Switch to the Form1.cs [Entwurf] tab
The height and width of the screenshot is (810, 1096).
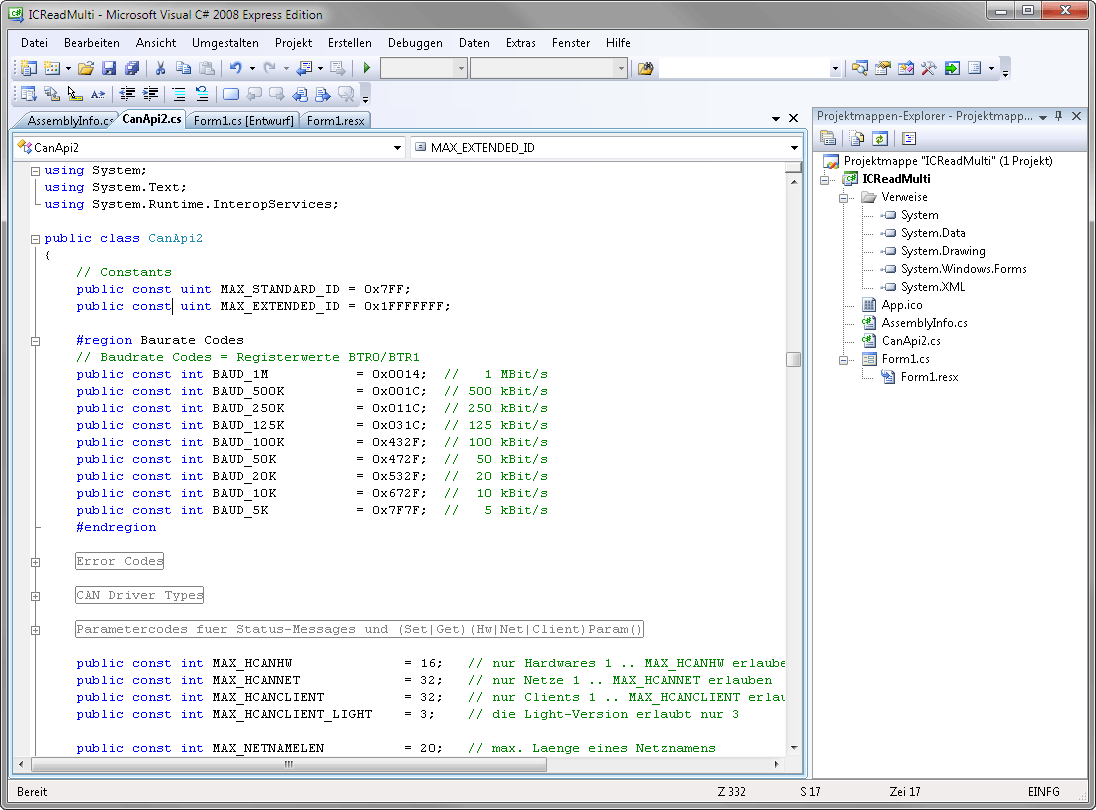click(244, 121)
